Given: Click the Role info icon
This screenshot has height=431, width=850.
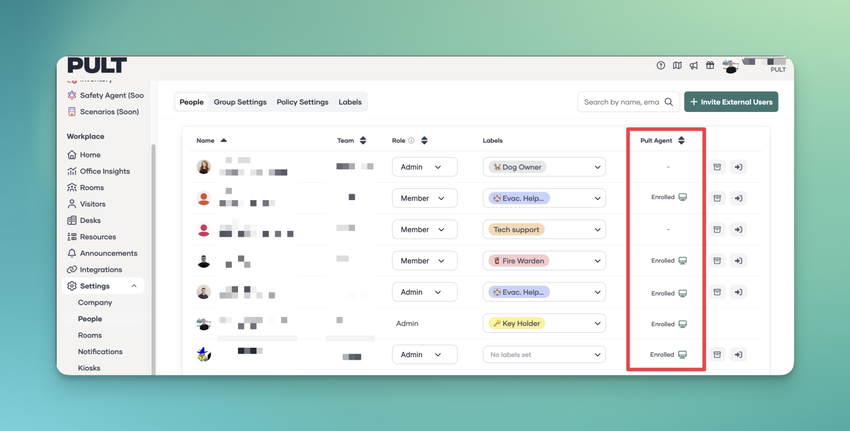Looking at the screenshot, I should click(x=411, y=141).
